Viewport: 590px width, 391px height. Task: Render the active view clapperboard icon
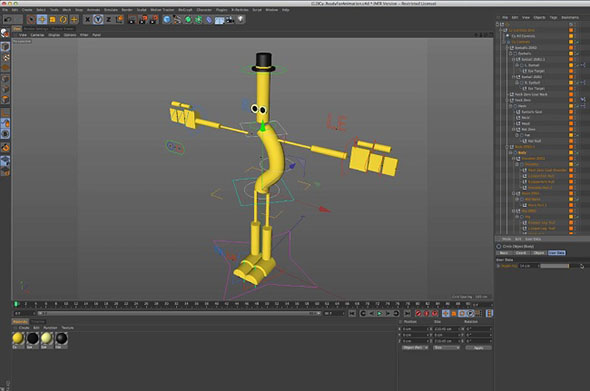pos(132,20)
